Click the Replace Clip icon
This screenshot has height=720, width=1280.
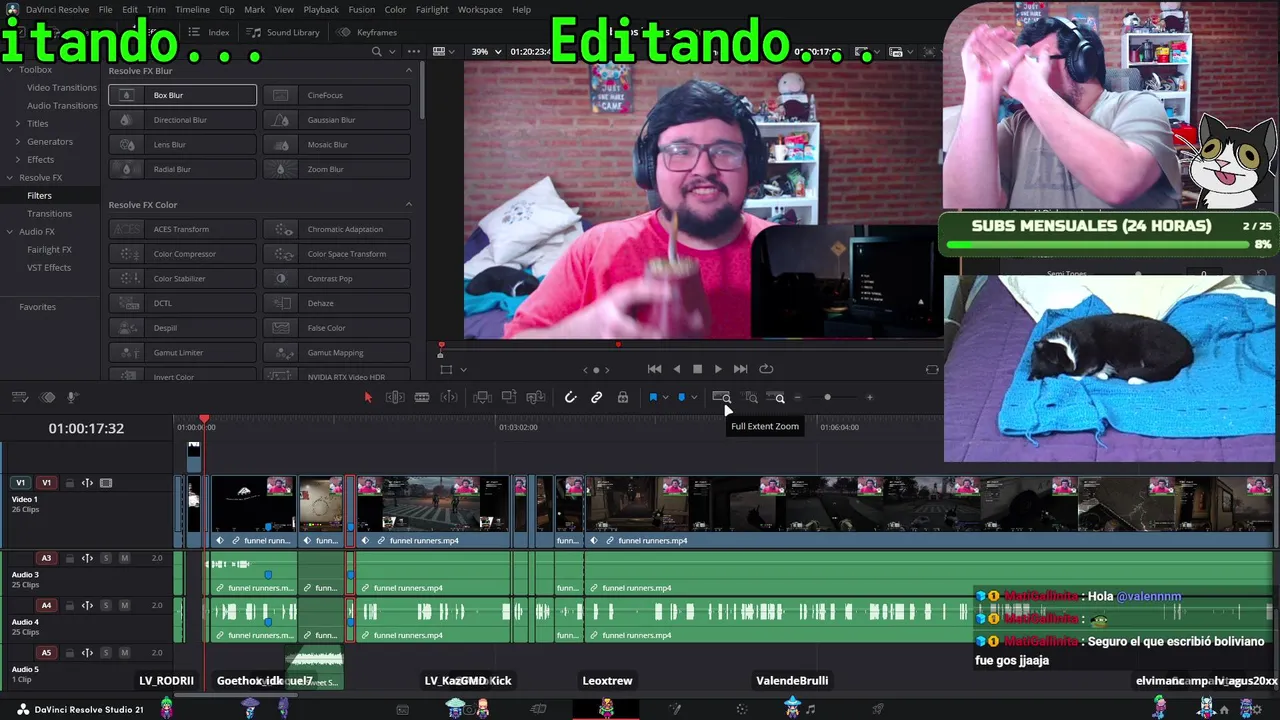[x=536, y=397]
